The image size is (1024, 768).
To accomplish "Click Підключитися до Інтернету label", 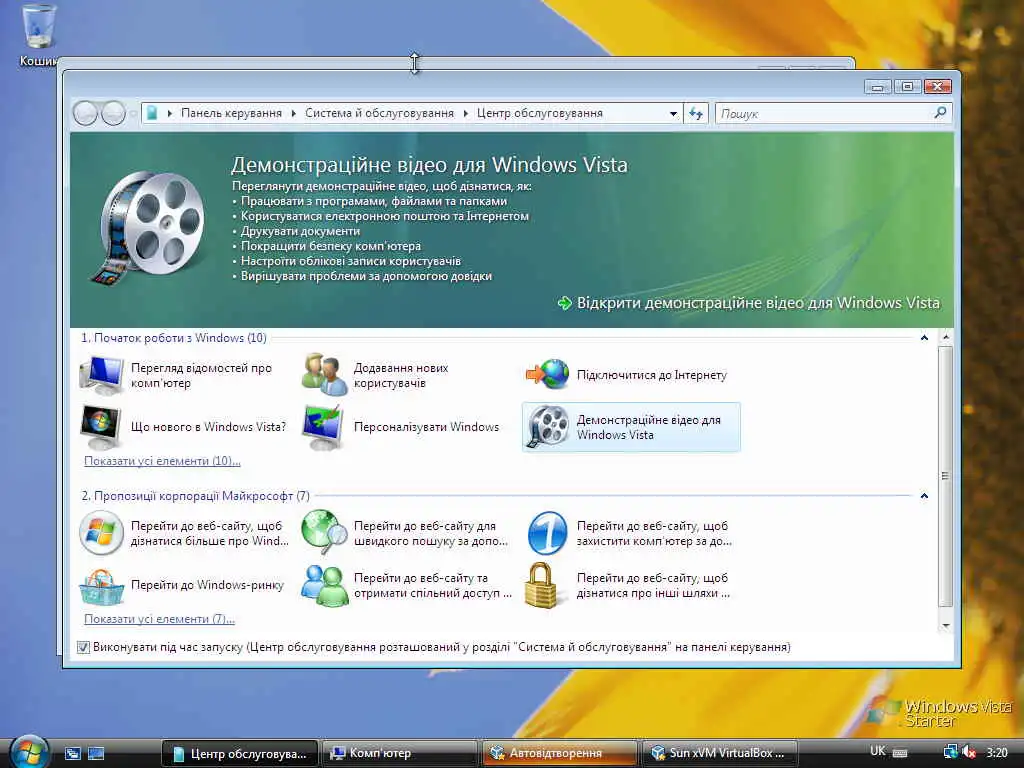I will tap(652, 376).
